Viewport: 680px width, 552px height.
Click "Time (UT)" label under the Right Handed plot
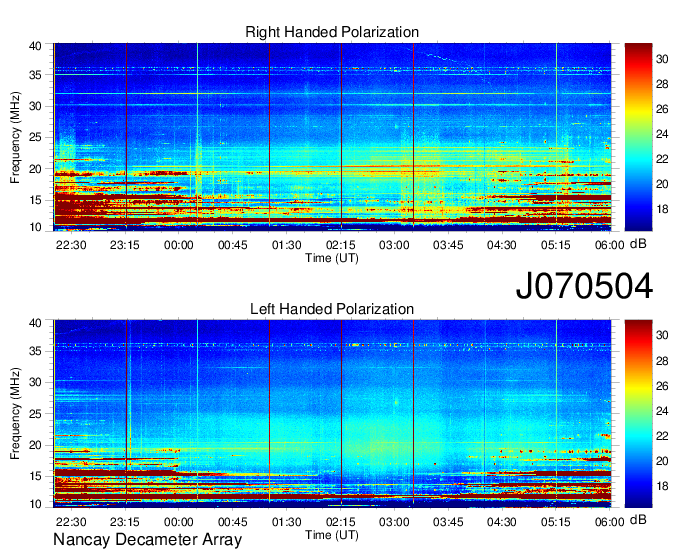tap(332, 258)
